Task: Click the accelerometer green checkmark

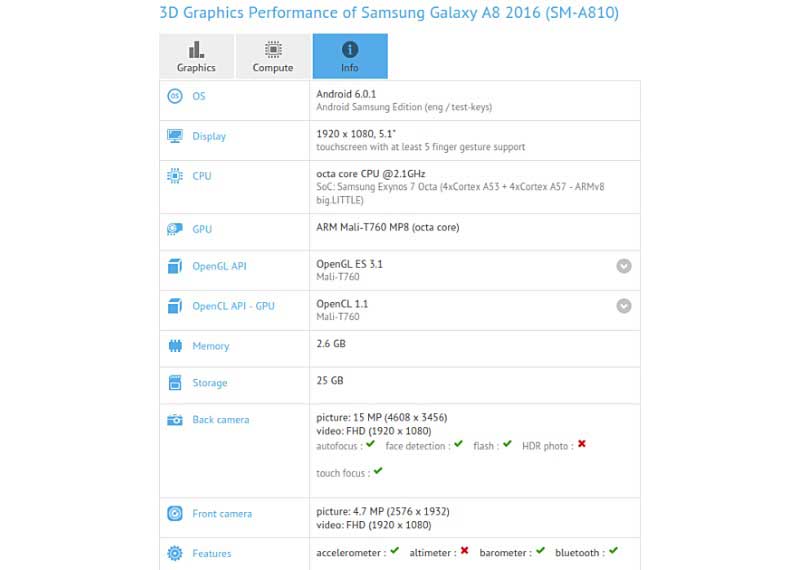Action: point(395,551)
